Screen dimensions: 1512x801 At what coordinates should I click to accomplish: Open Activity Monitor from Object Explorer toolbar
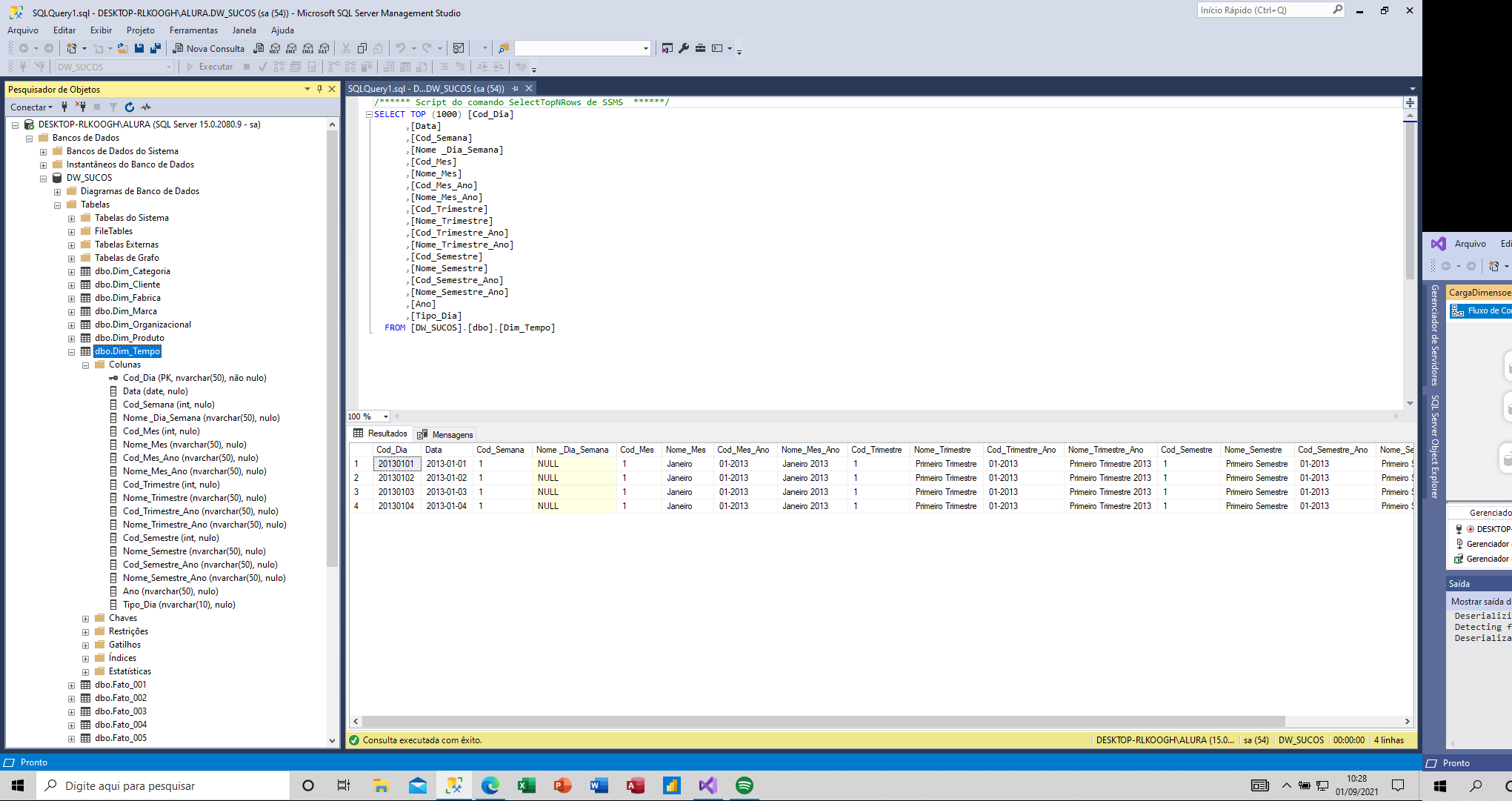tap(146, 107)
